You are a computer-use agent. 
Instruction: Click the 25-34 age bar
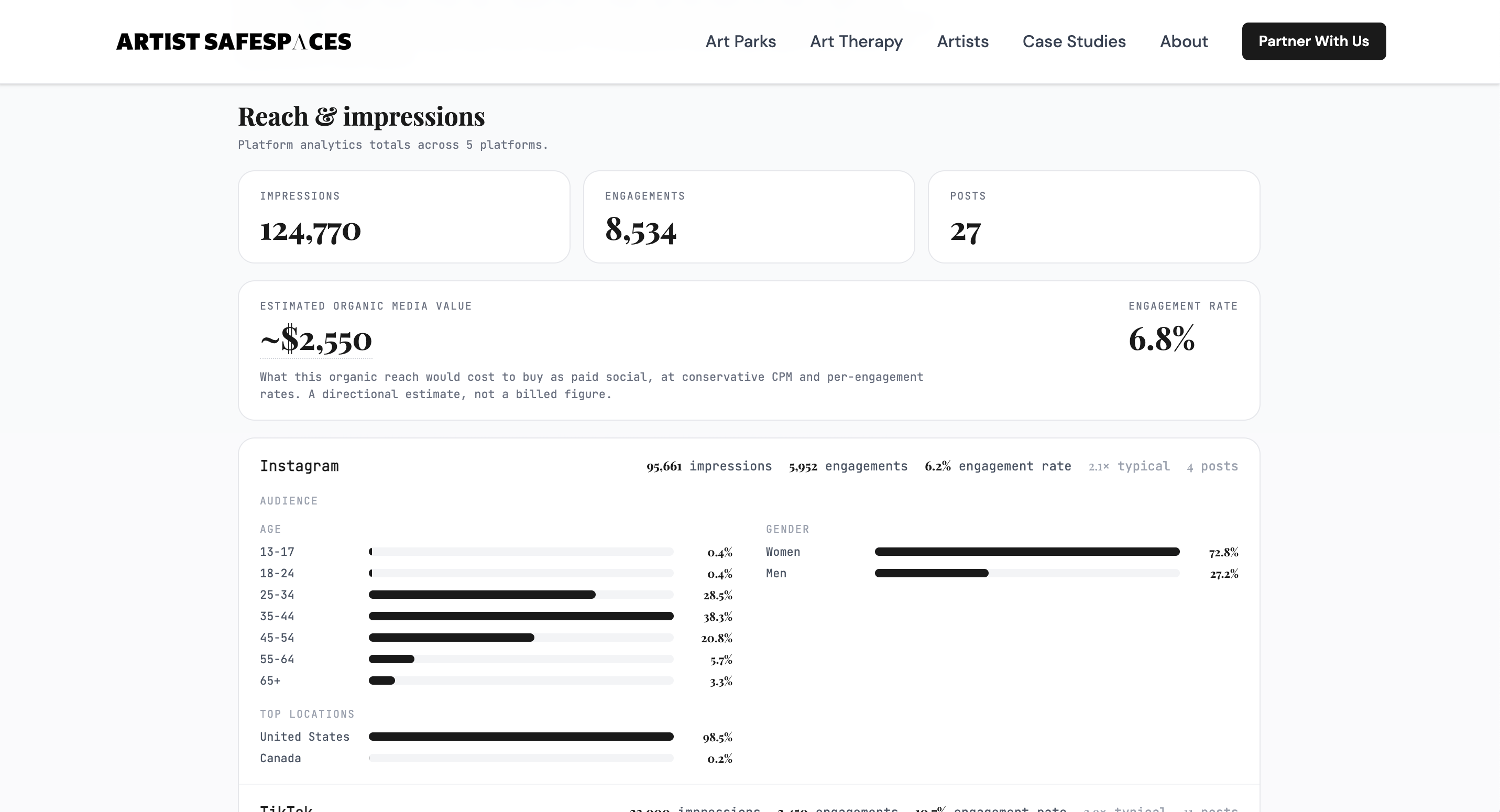tap(521, 595)
